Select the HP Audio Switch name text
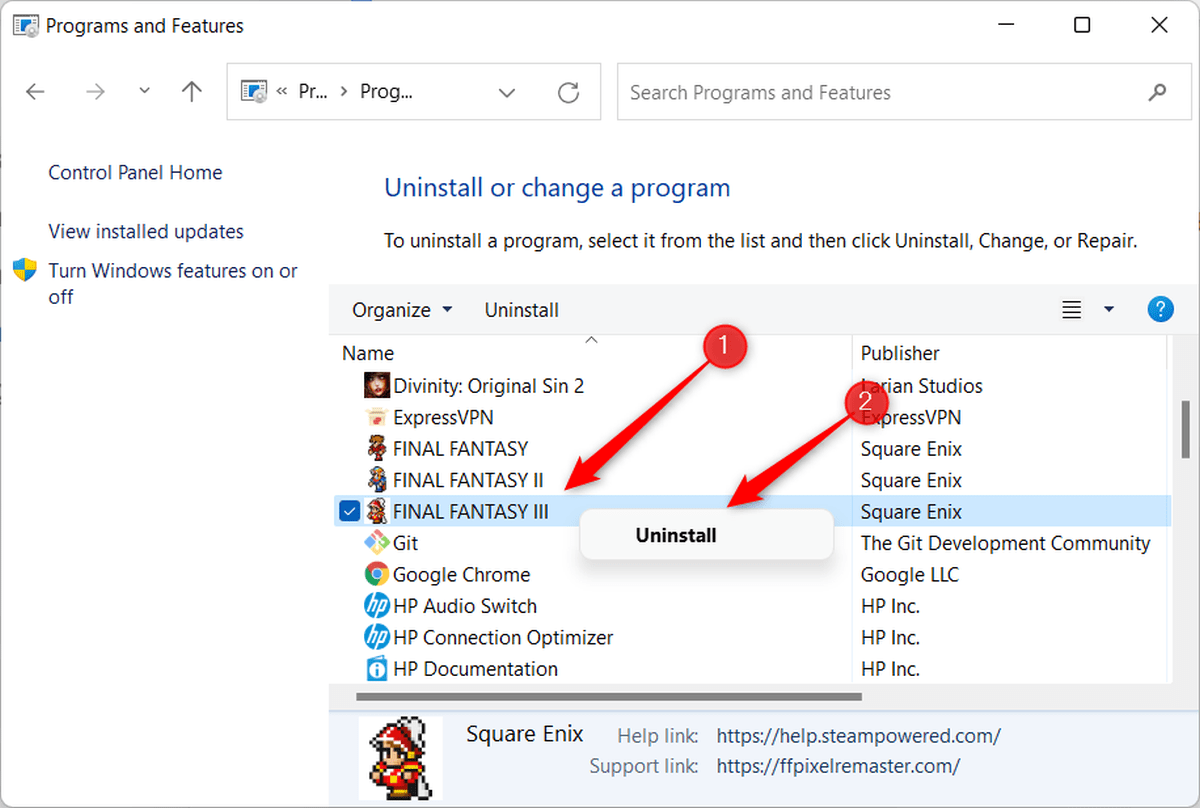 [465, 606]
